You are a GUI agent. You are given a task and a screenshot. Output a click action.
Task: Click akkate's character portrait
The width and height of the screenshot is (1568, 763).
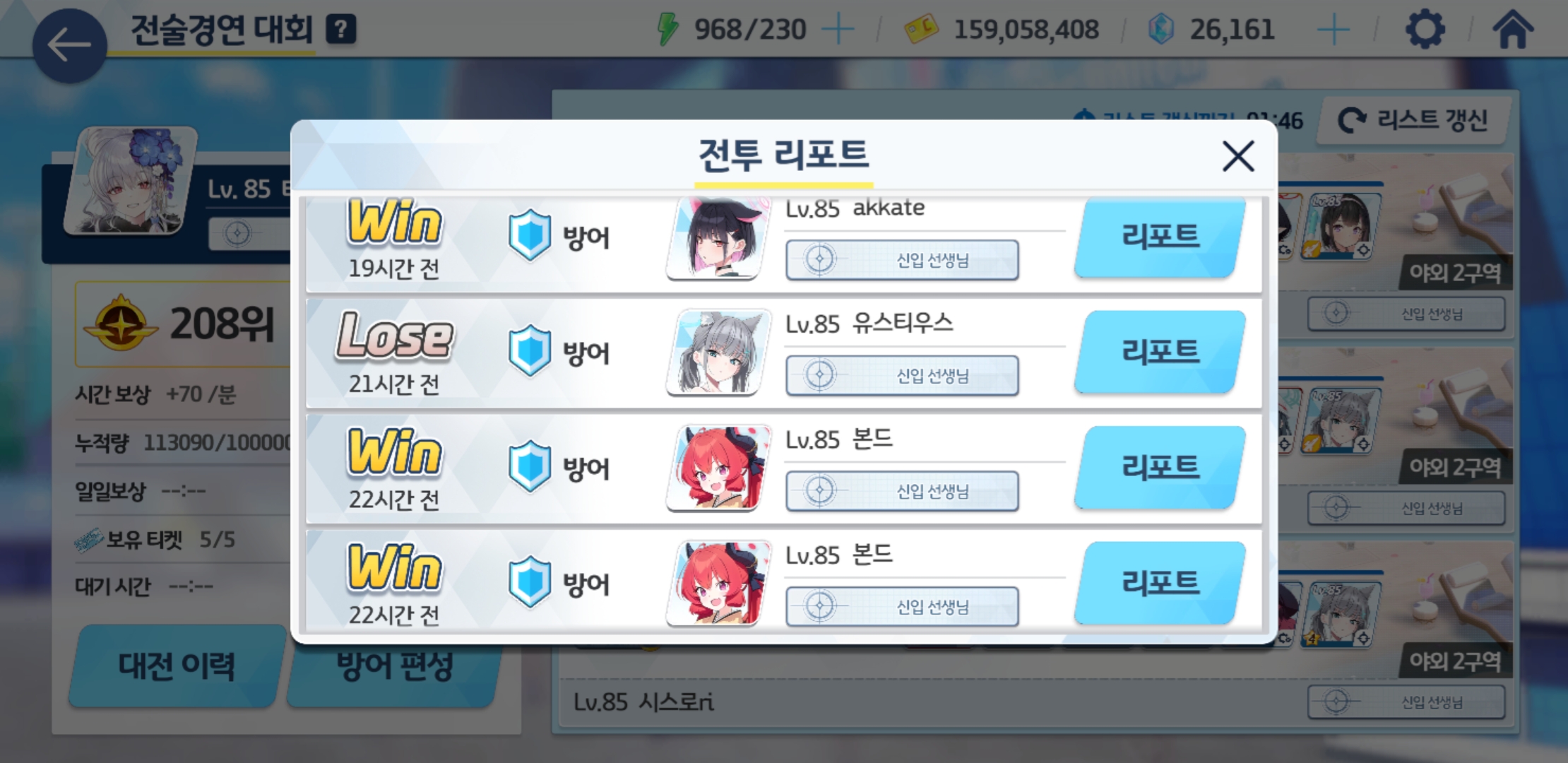(718, 238)
